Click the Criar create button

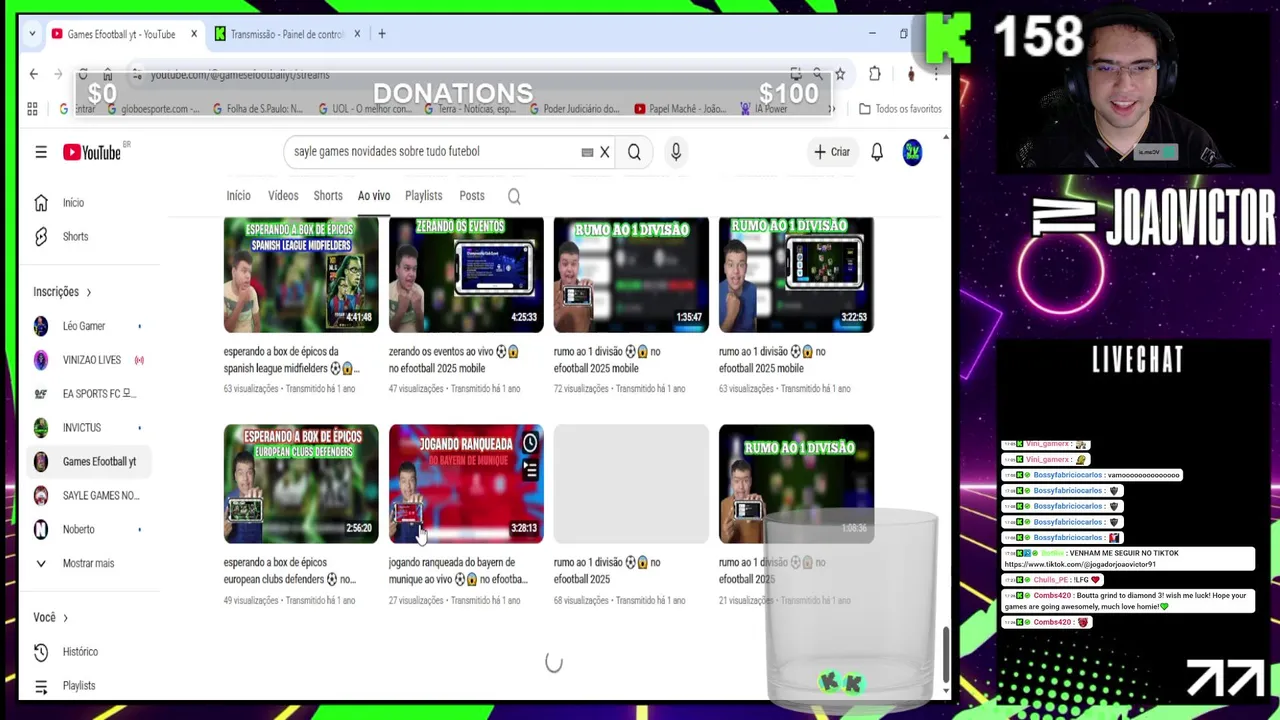click(x=831, y=152)
